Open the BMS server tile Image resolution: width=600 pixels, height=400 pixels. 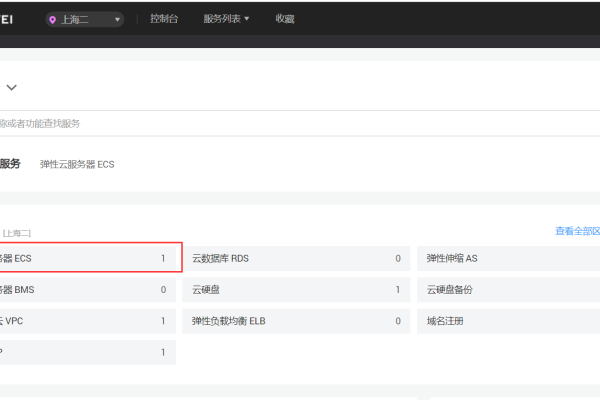[x=86, y=290]
